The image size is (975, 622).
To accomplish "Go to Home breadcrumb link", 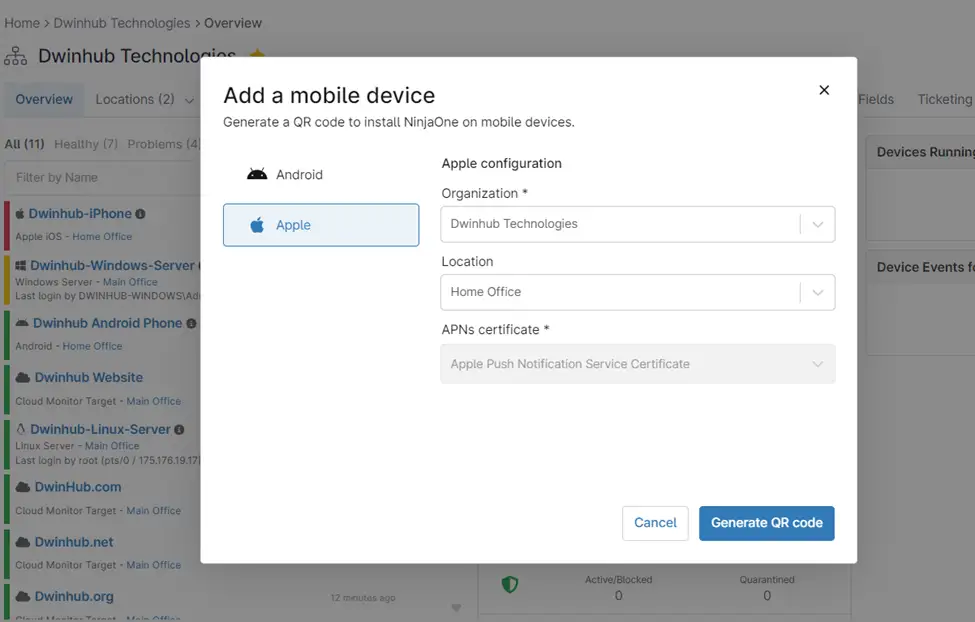I will coord(22,23).
